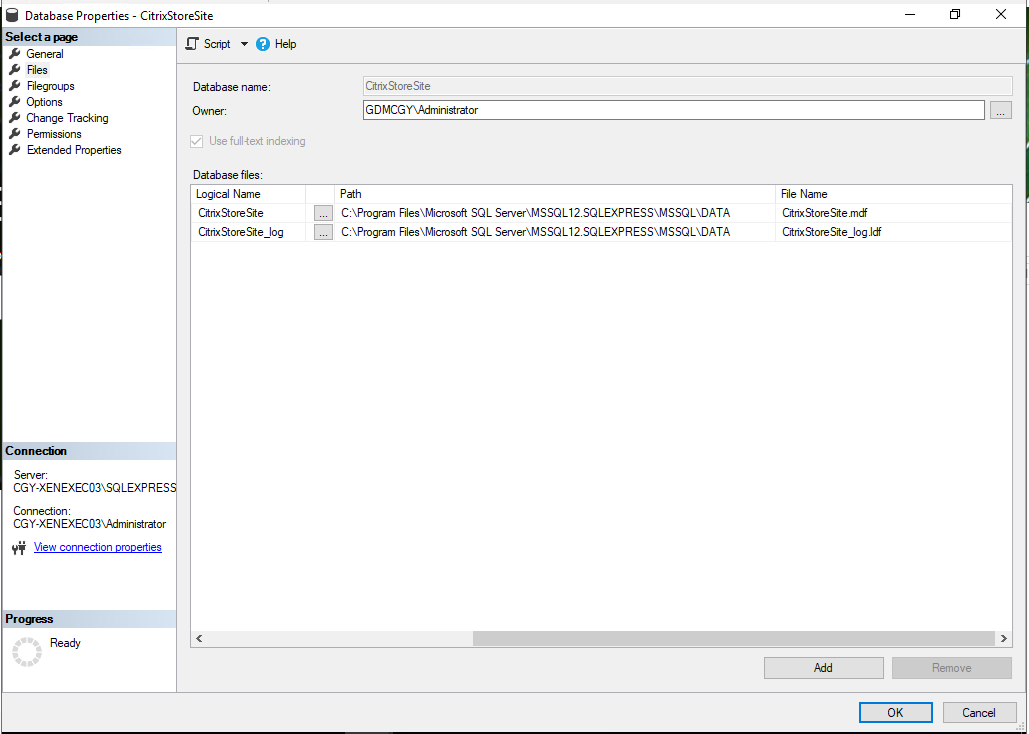The width and height of the screenshot is (1029, 734).
Task: Click the path cell of CitrixStoreSite.mdf
Action: (555, 213)
